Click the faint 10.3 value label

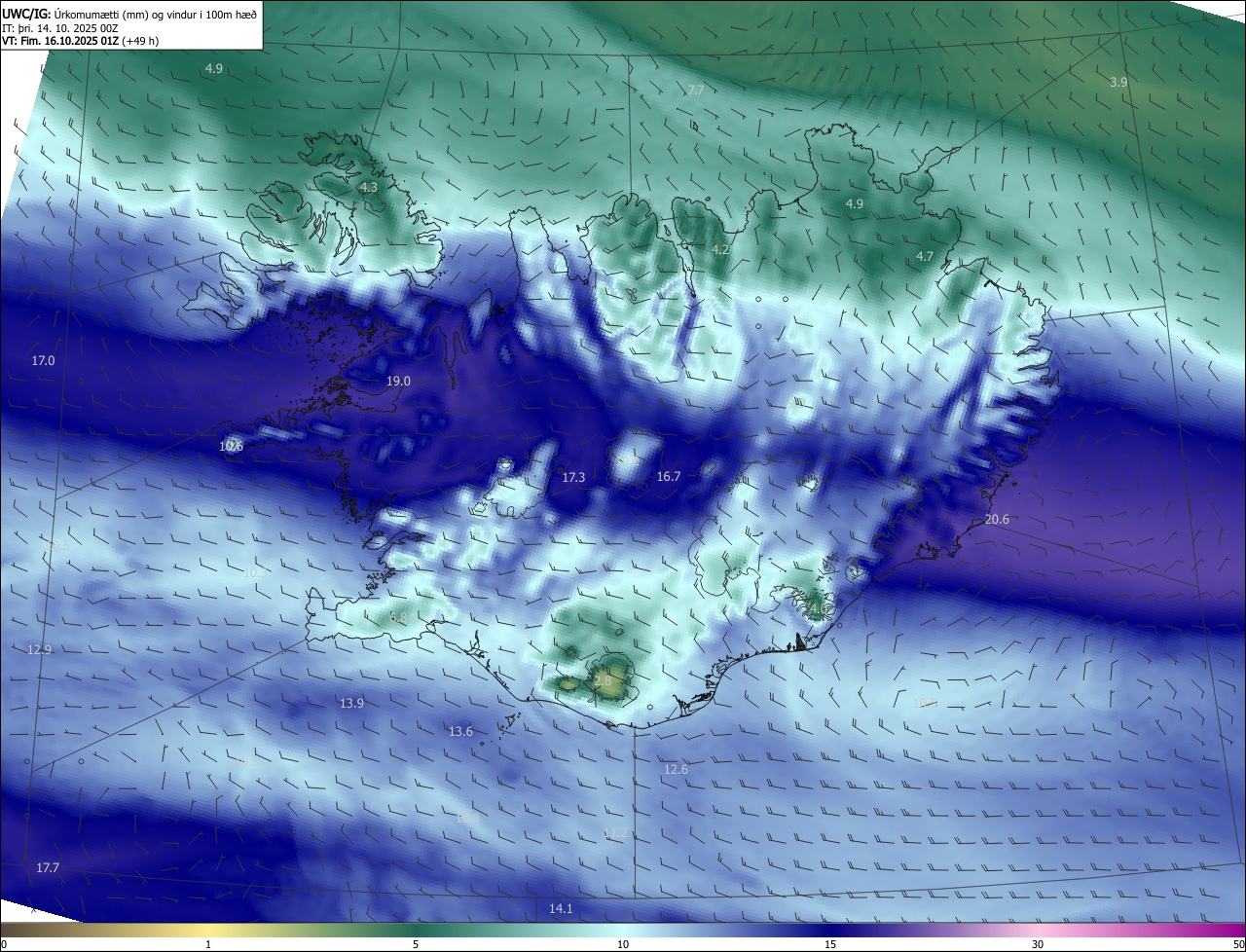[254, 573]
